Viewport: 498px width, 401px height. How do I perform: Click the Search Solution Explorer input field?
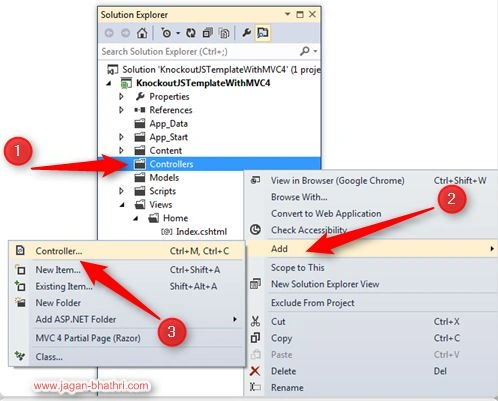click(x=198, y=52)
